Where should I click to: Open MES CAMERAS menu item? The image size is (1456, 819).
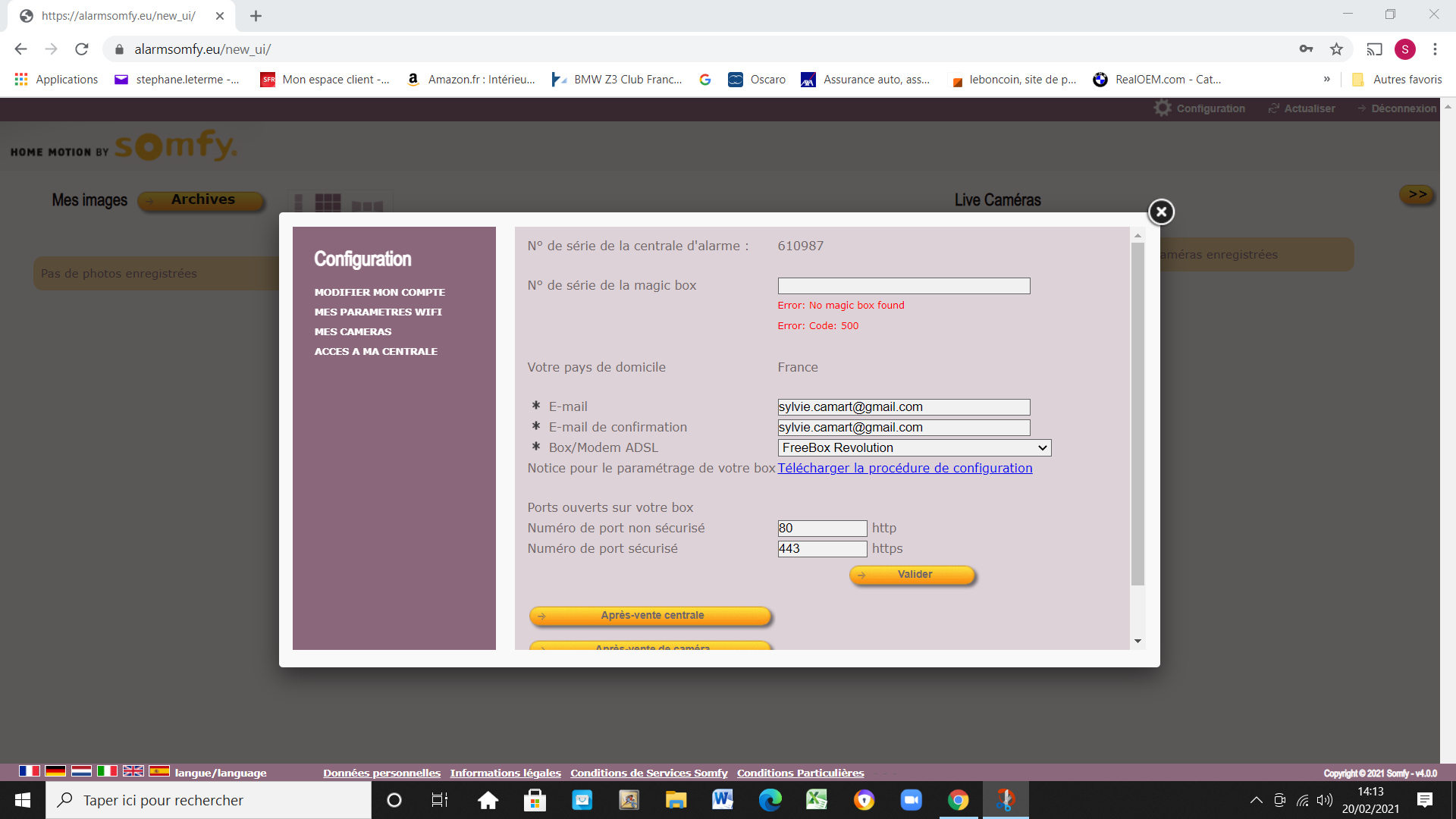click(353, 331)
